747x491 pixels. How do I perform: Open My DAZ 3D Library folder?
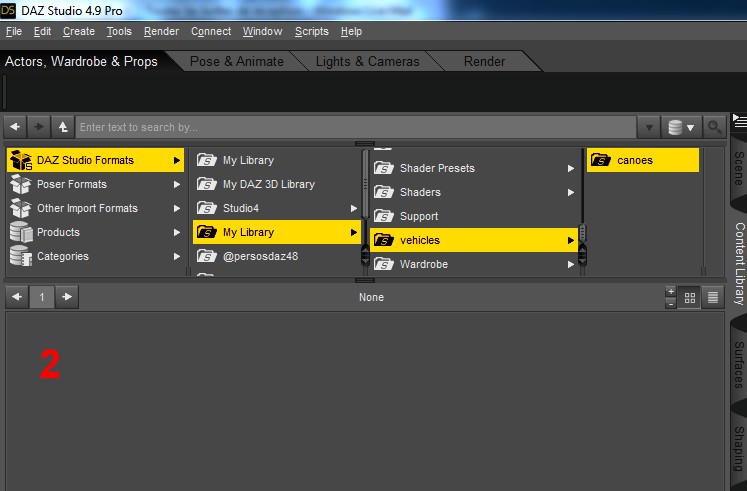point(276,184)
